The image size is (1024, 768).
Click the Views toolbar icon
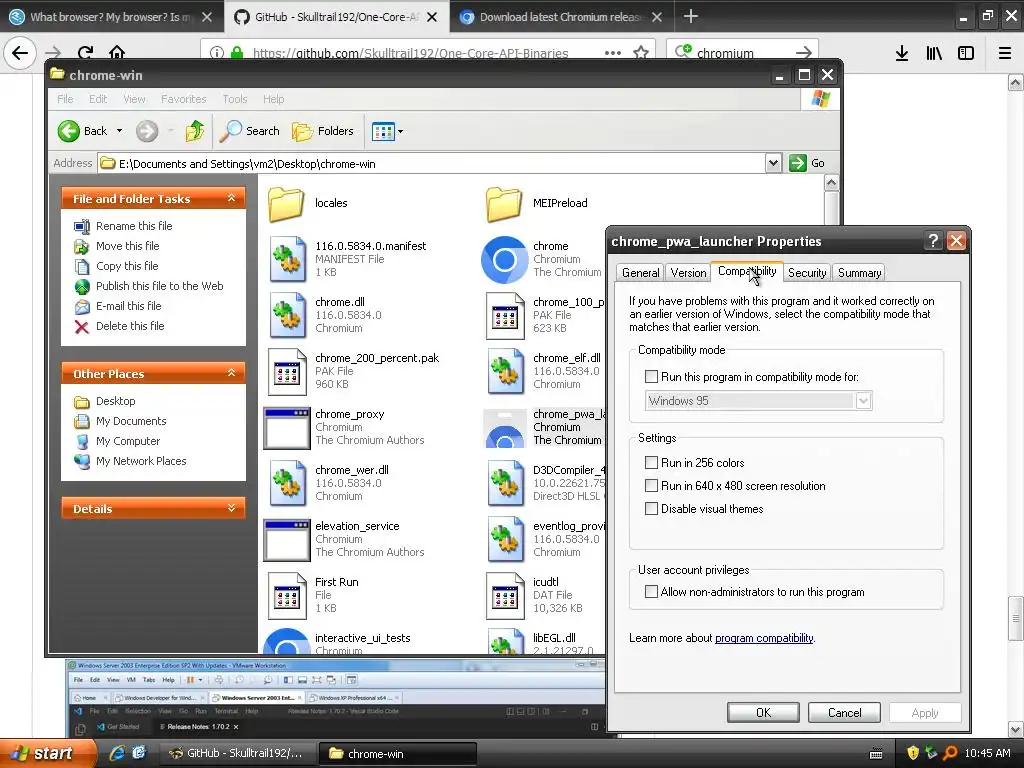[x=383, y=131]
